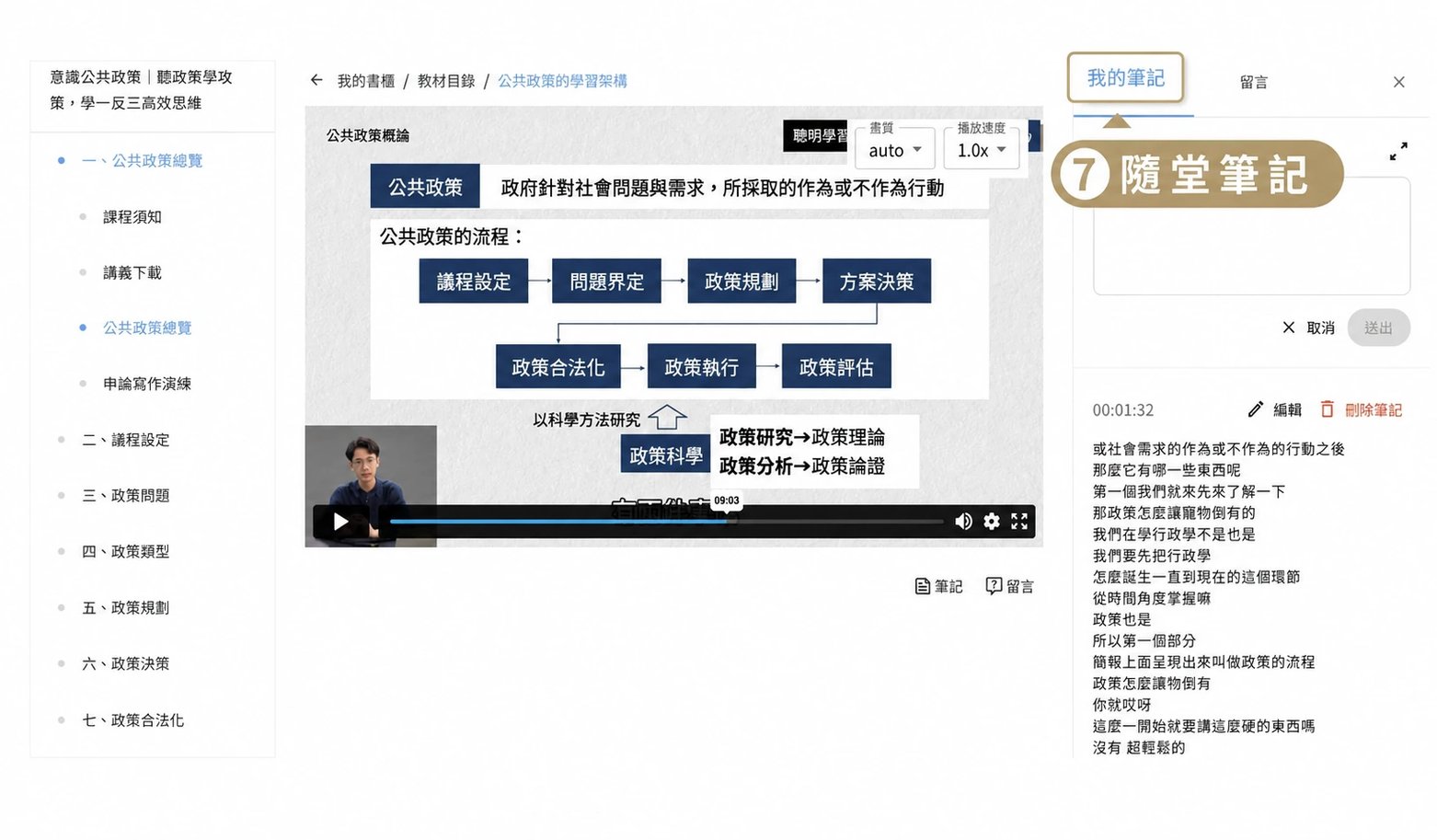Viewport: 1437px width, 840px height.
Task: Click inside the note text area
Action: pyautogui.click(x=1251, y=236)
